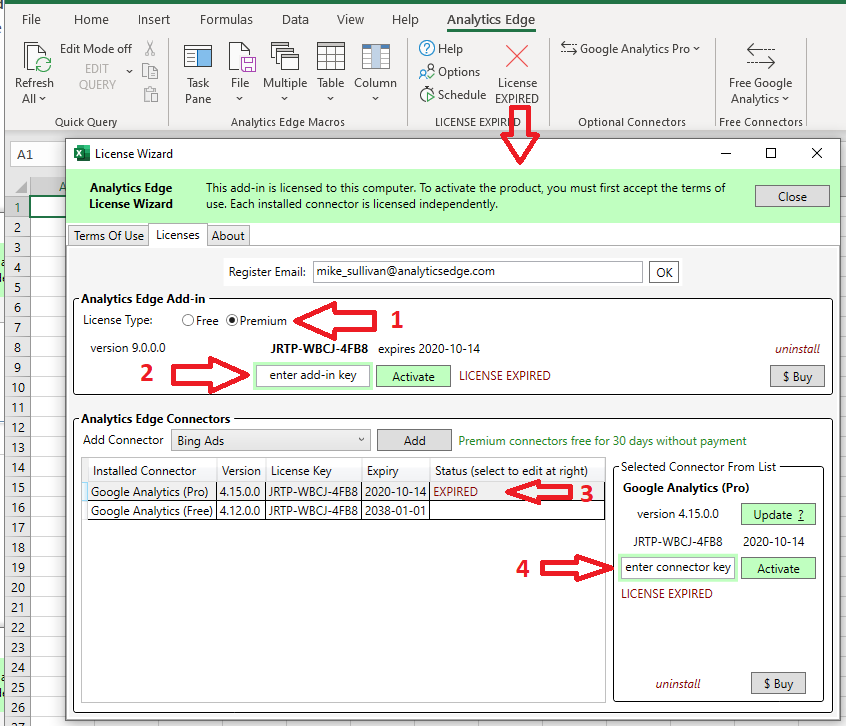Viewport: 846px width, 726px height.
Task: Expand the Google Analytics Pro dropdown
Action: pos(630,47)
